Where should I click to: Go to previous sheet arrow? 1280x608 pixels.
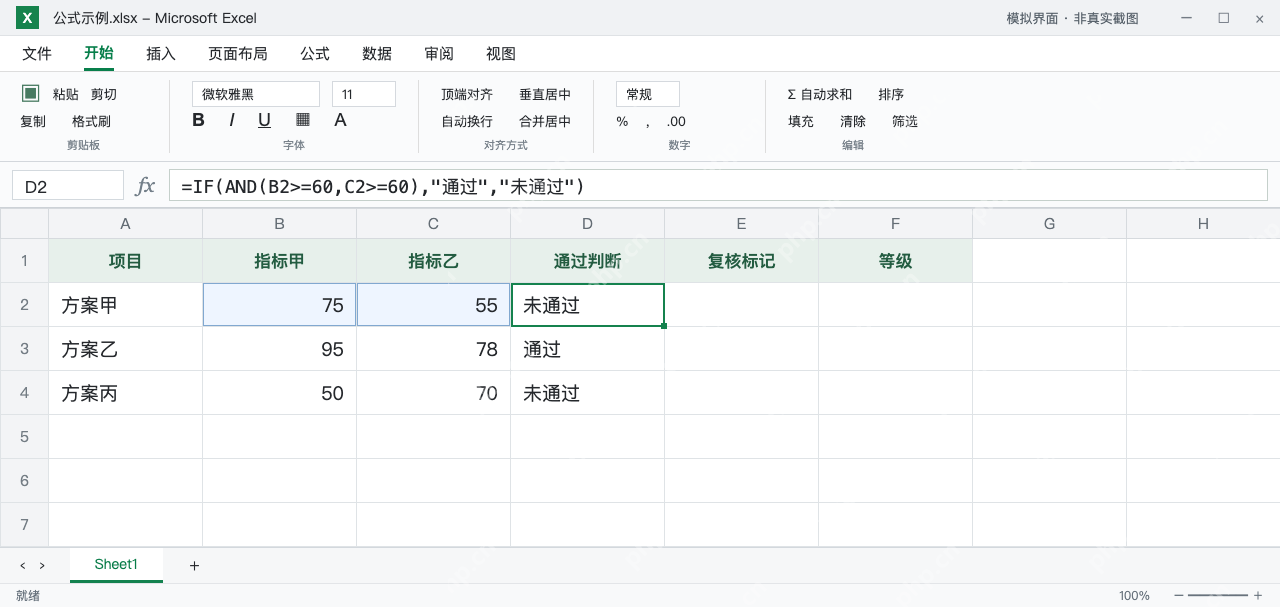coord(23,566)
